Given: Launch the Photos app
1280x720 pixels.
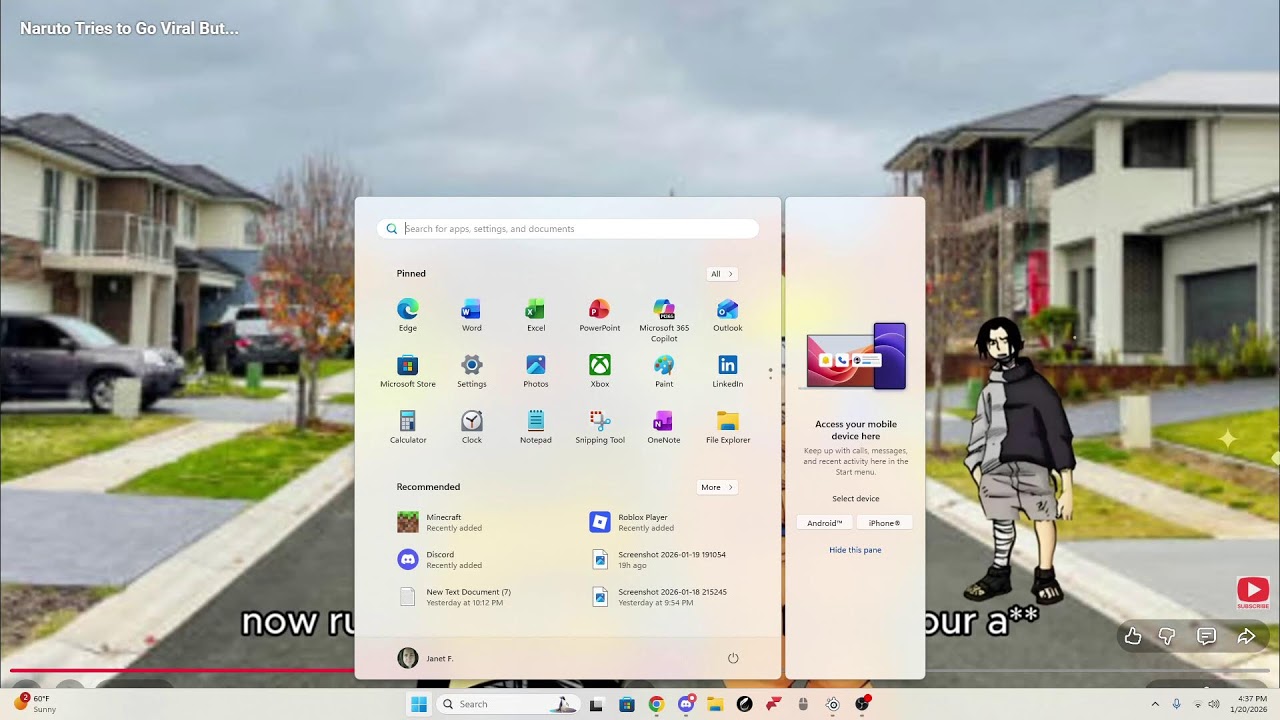Looking at the screenshot, I should click(536, 371).
